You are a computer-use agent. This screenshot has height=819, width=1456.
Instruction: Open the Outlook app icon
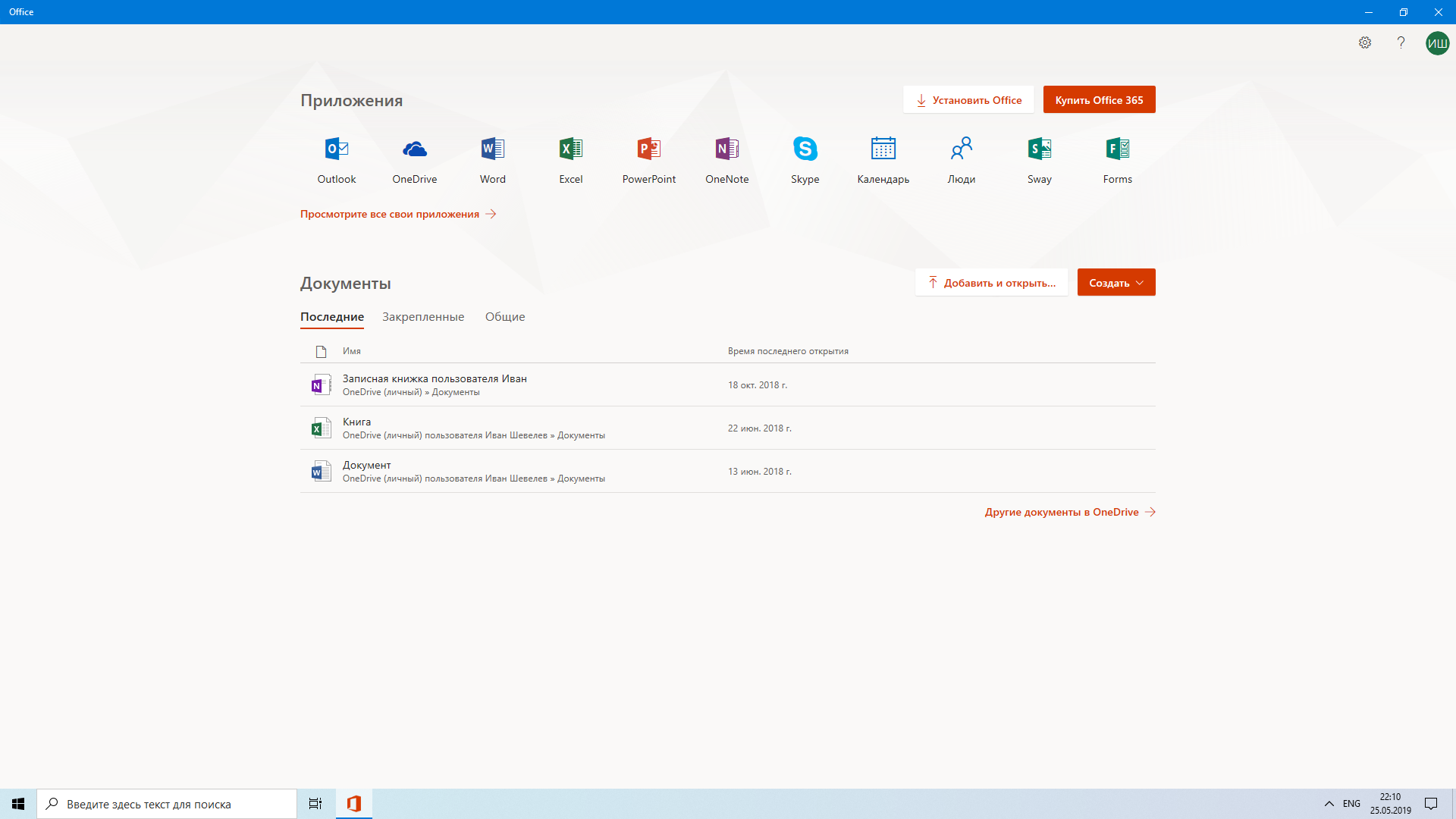[337, 149]
